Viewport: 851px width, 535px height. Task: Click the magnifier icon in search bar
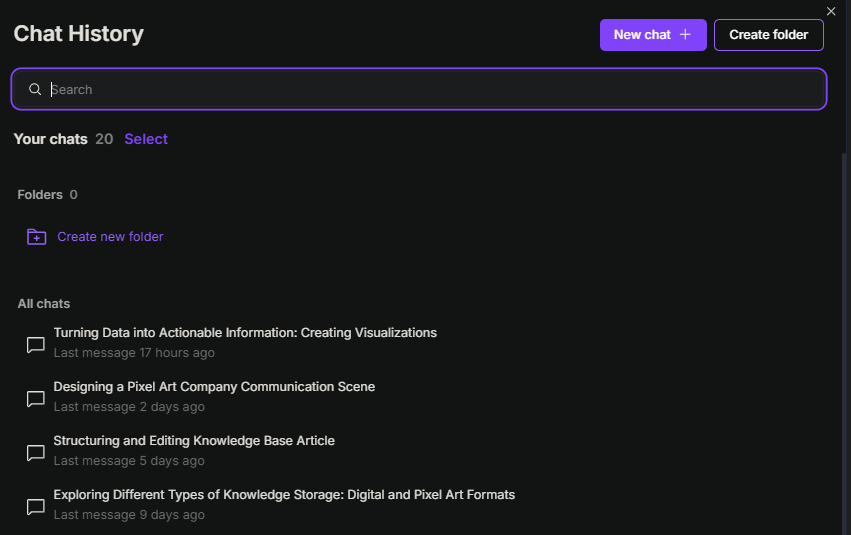(x=35, y=89)
